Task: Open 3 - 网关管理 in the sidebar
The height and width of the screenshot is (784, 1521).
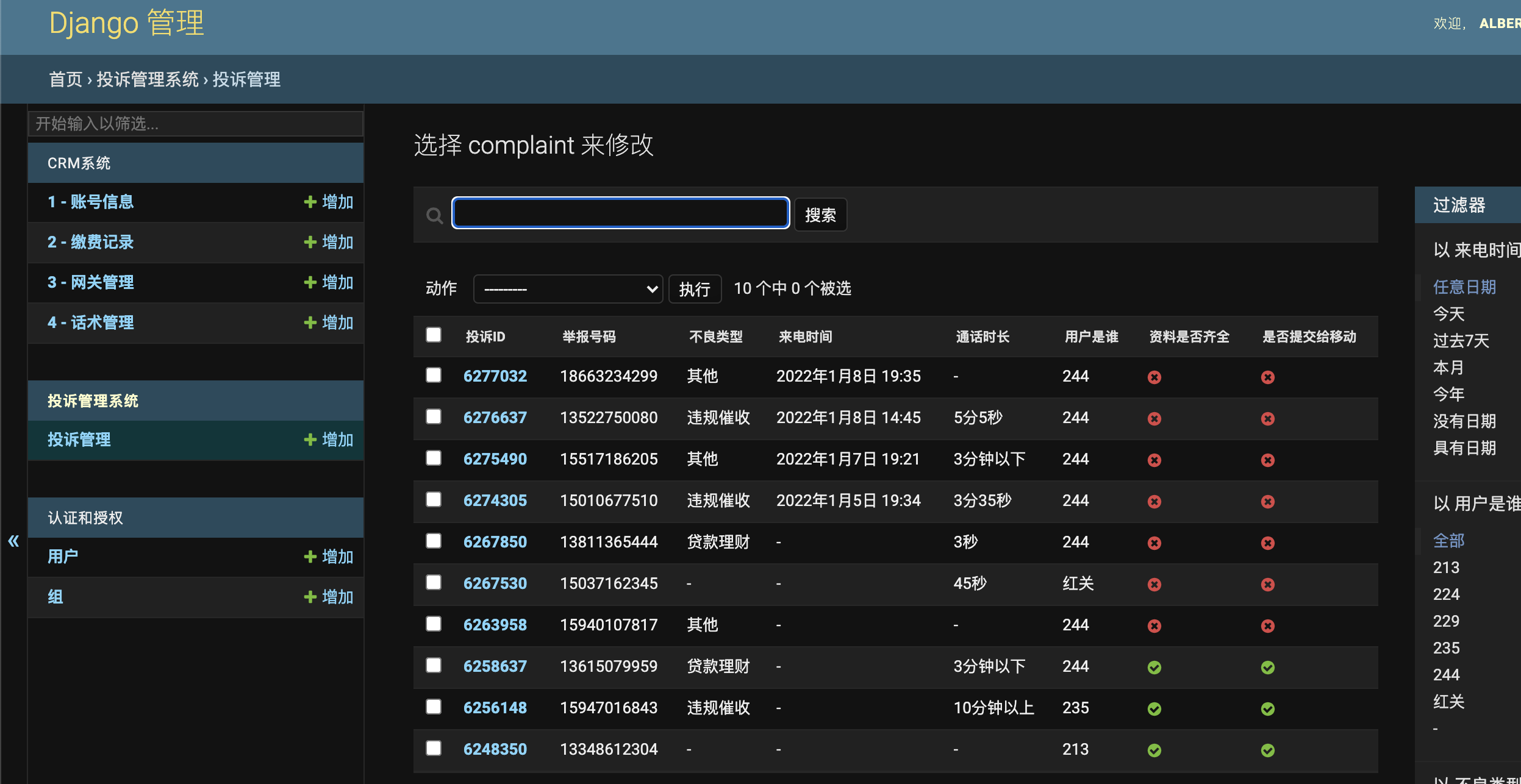Action: pyautogui.click(x=91, y=282)
